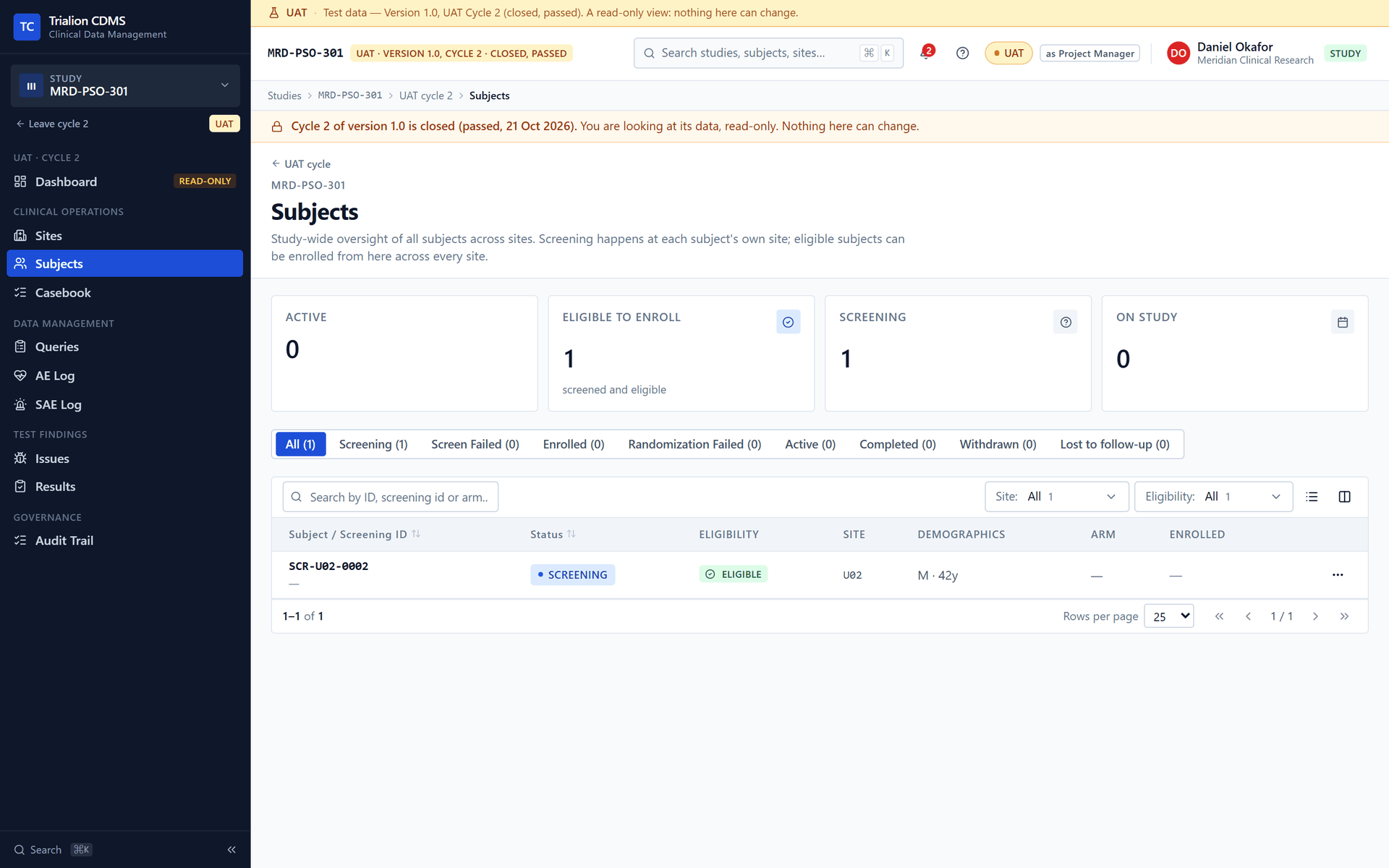Toggle the UAT environment pill
Image resolution: width=1389 pixels, height=868 pixels.
point(1008,54)
